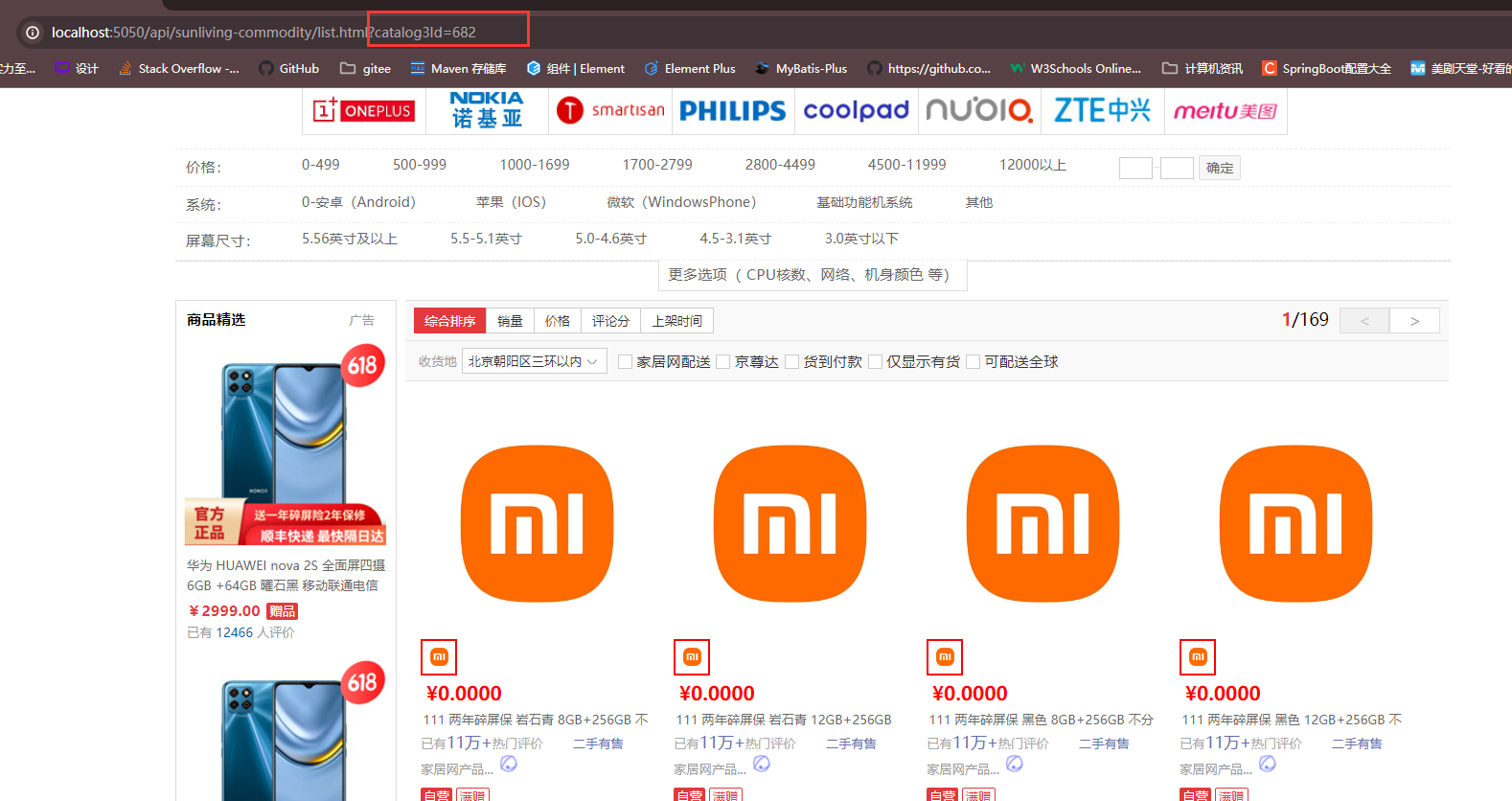Screen dimensions: 1512x801
Task: Open the Maven 存储库 bookmark
Action: coord(458,68)
